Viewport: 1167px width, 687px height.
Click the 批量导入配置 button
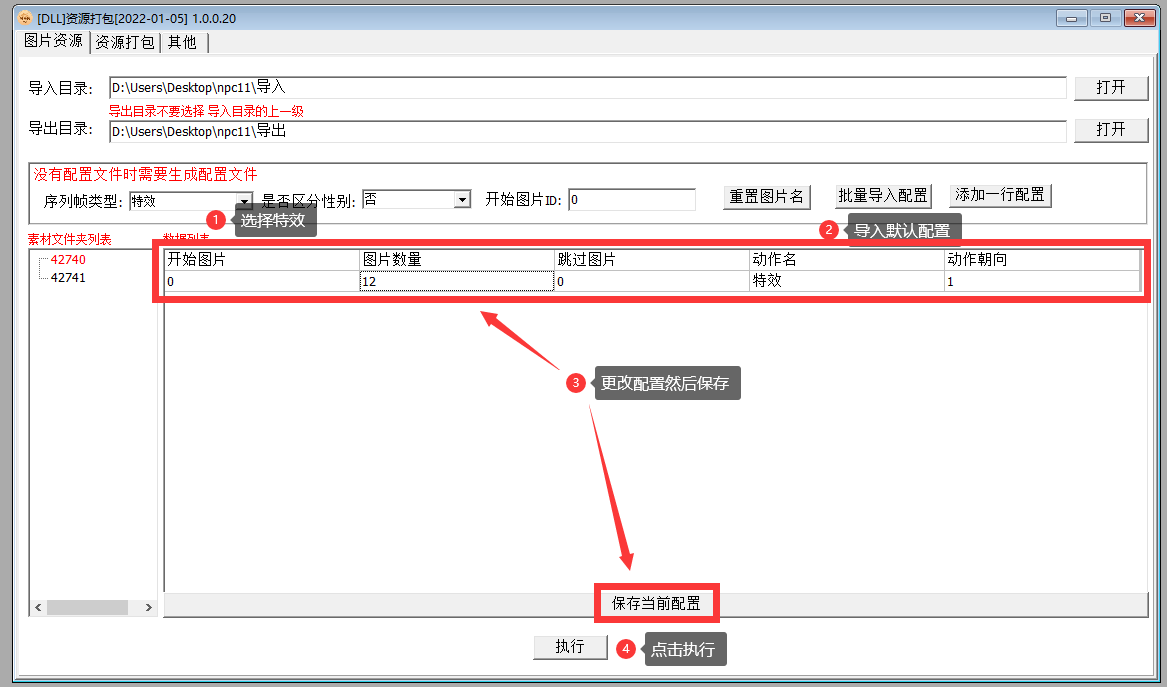click(883, 195)
